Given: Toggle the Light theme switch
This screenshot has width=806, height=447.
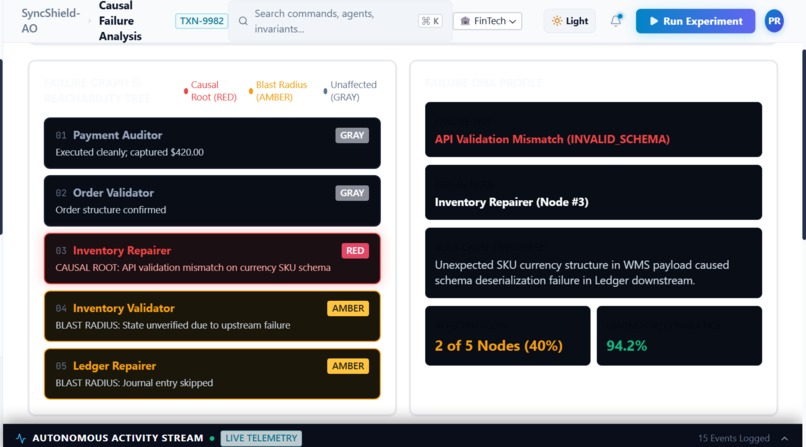Looking at the screenshot, I should point(570,21).
